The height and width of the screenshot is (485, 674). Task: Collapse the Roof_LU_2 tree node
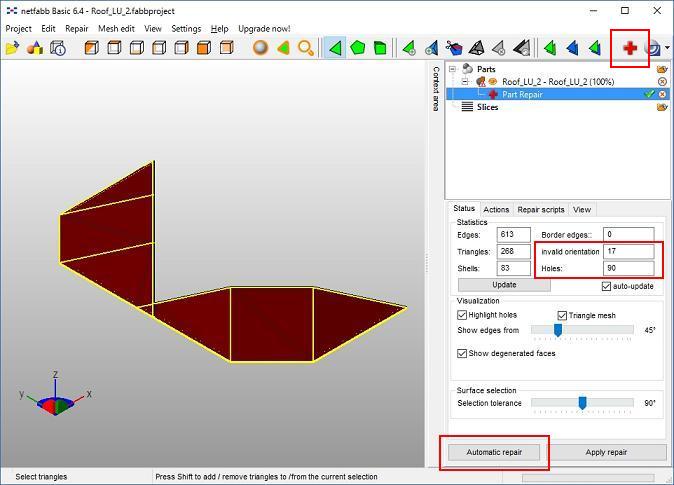pos(465,82)
